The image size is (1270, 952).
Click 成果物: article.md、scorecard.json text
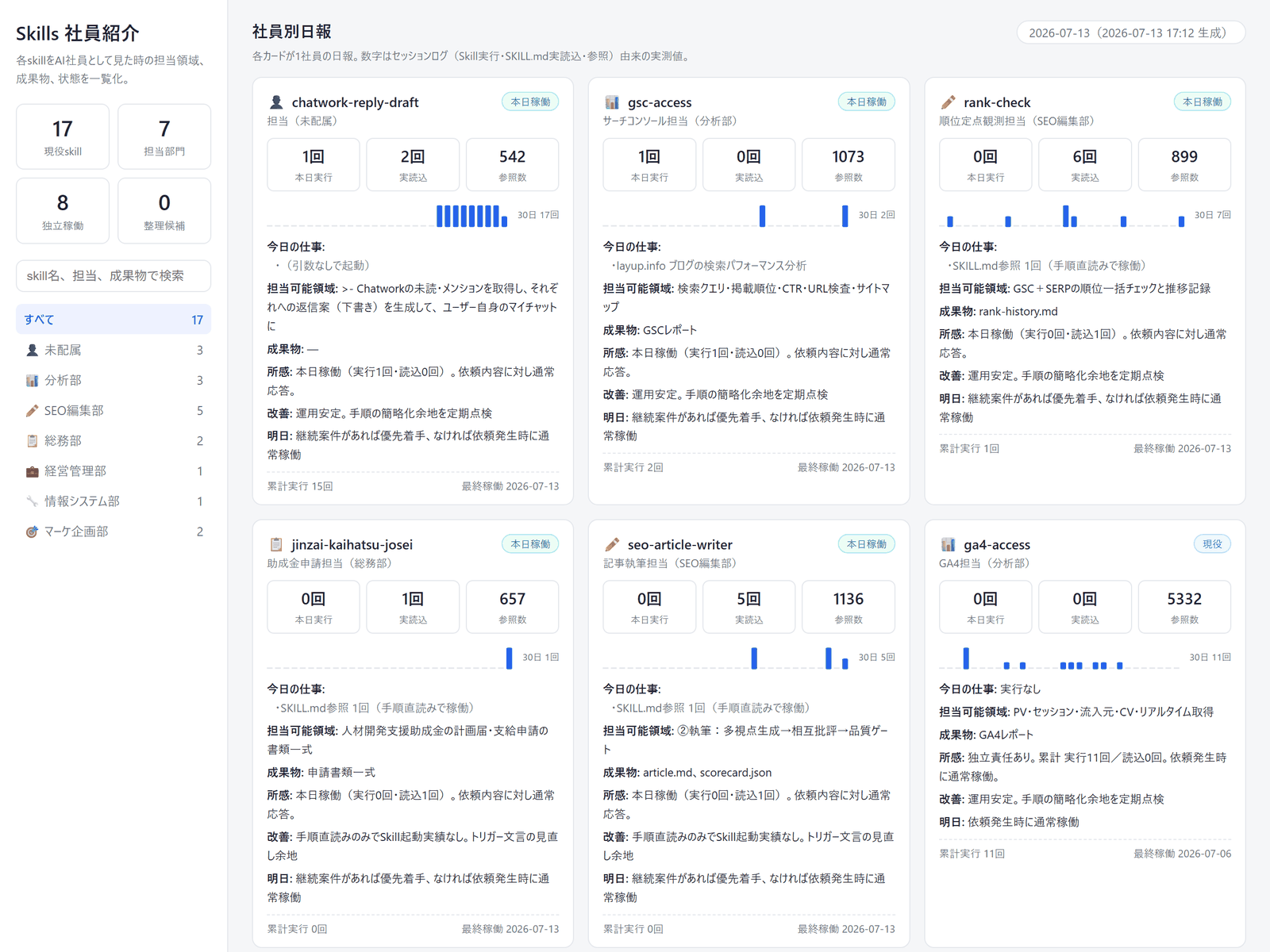point(687,772)
